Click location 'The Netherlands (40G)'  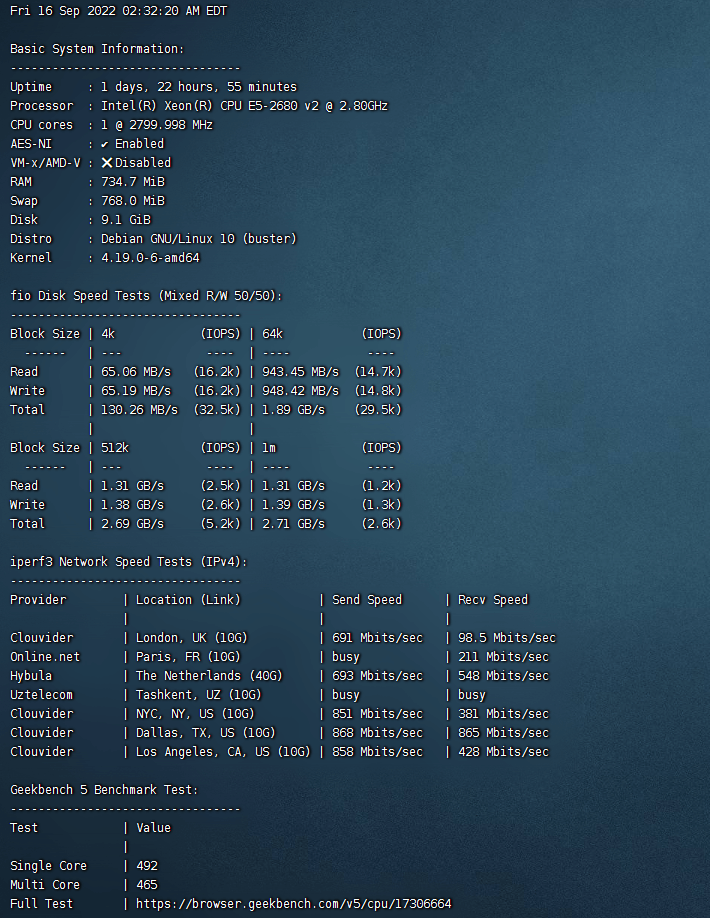click(210, 676)
